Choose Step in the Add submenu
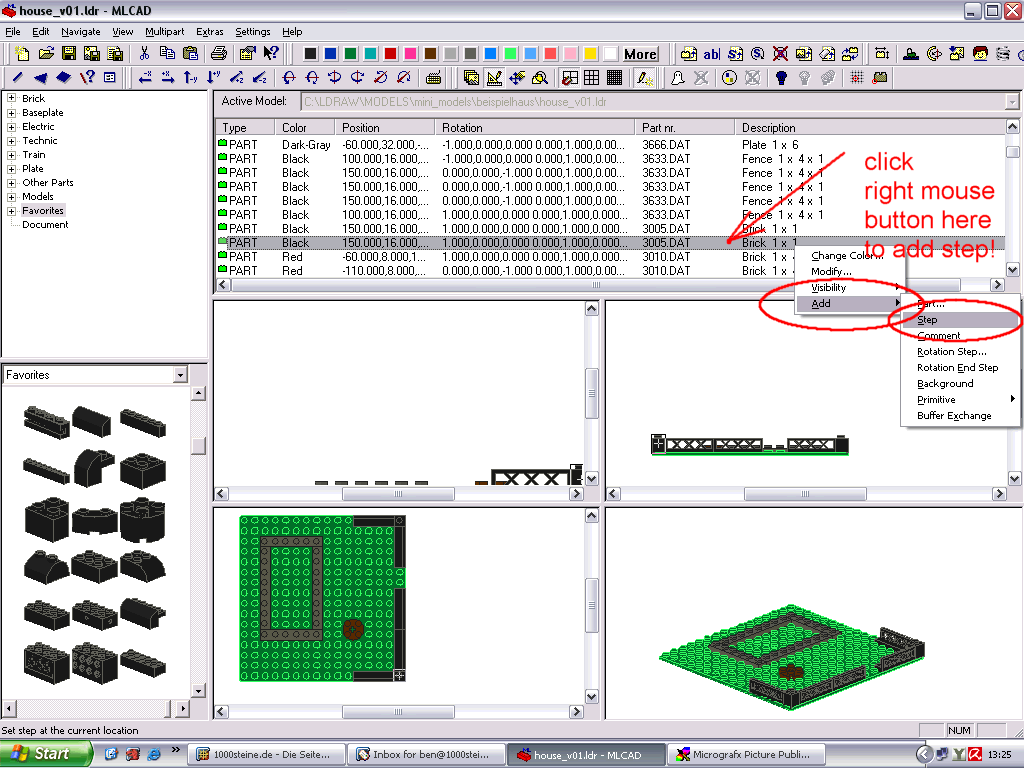Viewport: 1024px width, 768px height. (x=960, y=320)
